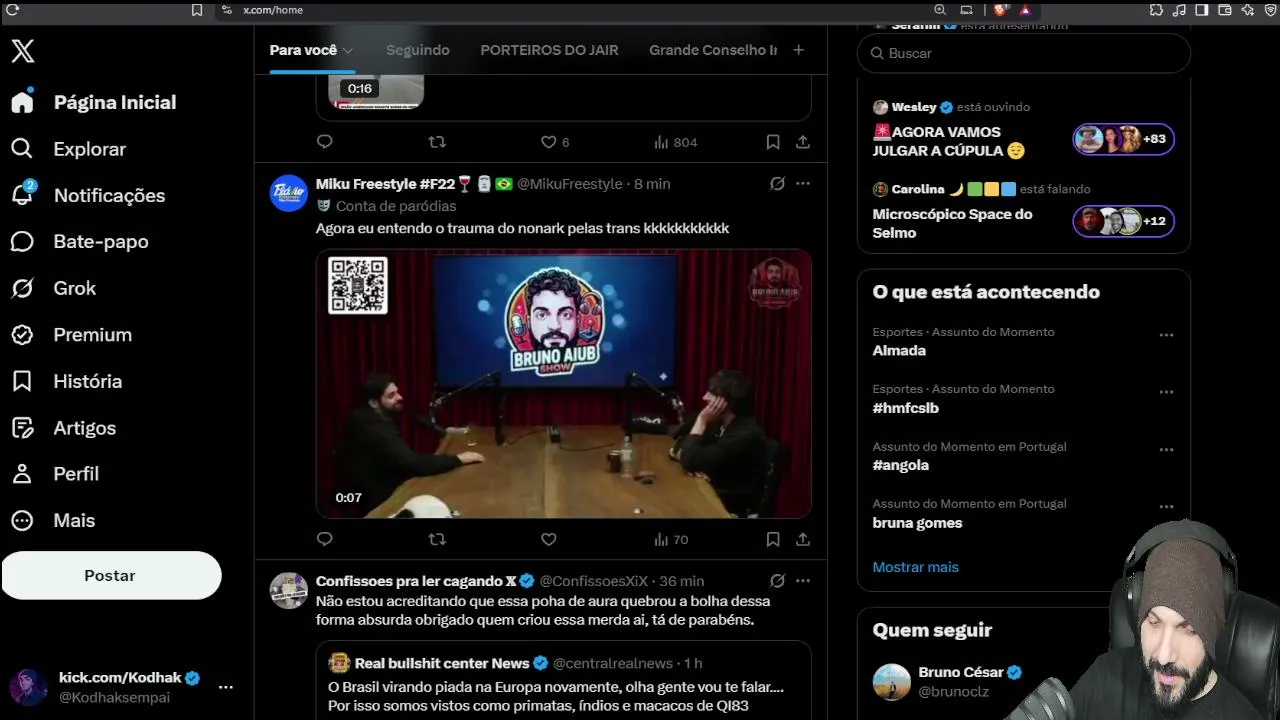
Task: Like the Miku Freestyle post
Action: (548, 539)
